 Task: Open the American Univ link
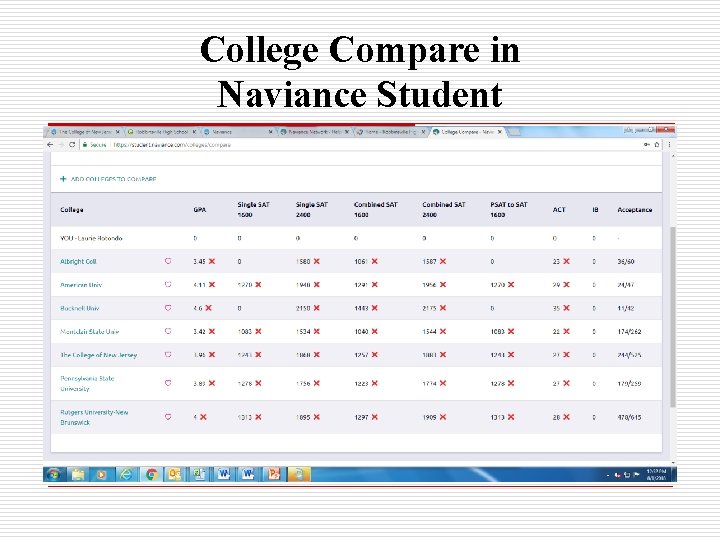[x=81, y=285]
